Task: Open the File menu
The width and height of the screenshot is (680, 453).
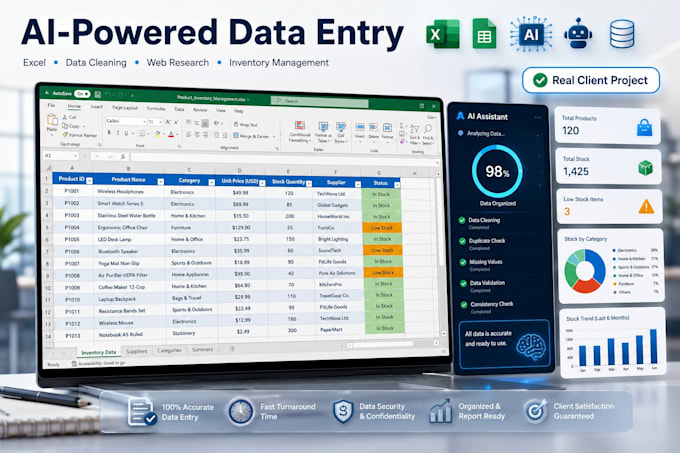Action: coord(51,105)
